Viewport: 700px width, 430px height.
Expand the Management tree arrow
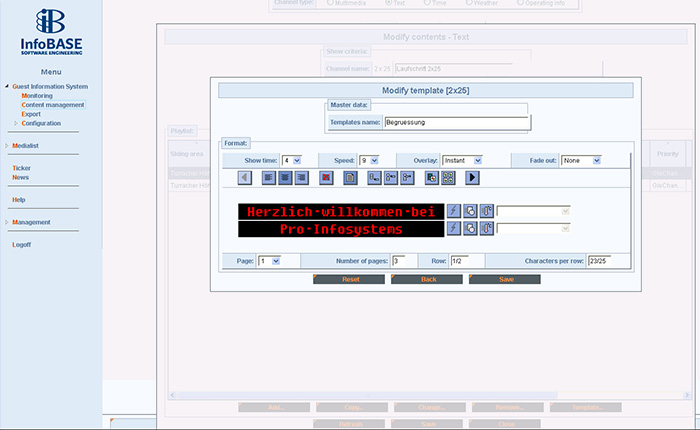(7, 222)
